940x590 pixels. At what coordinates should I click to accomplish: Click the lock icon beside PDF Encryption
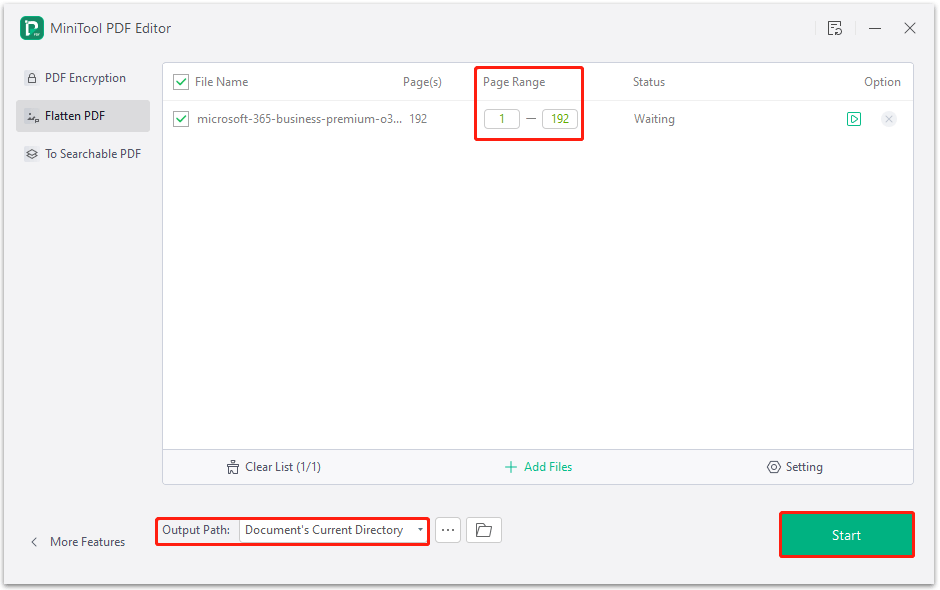(x=32, y=78)
